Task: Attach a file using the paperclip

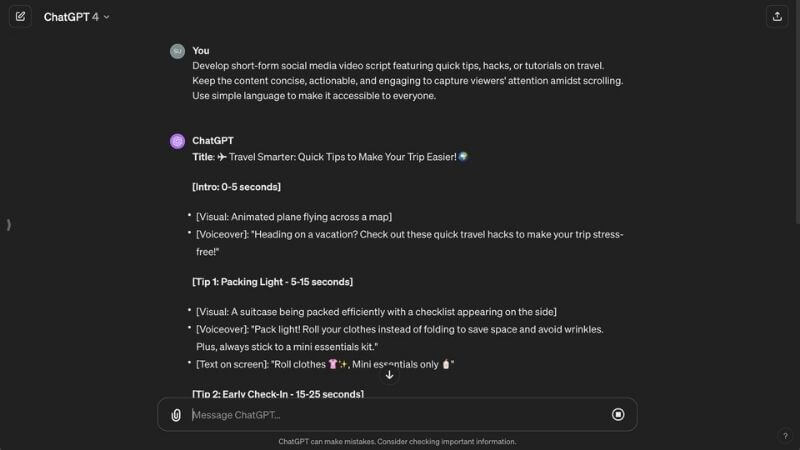Action: (x=176, y=415)
